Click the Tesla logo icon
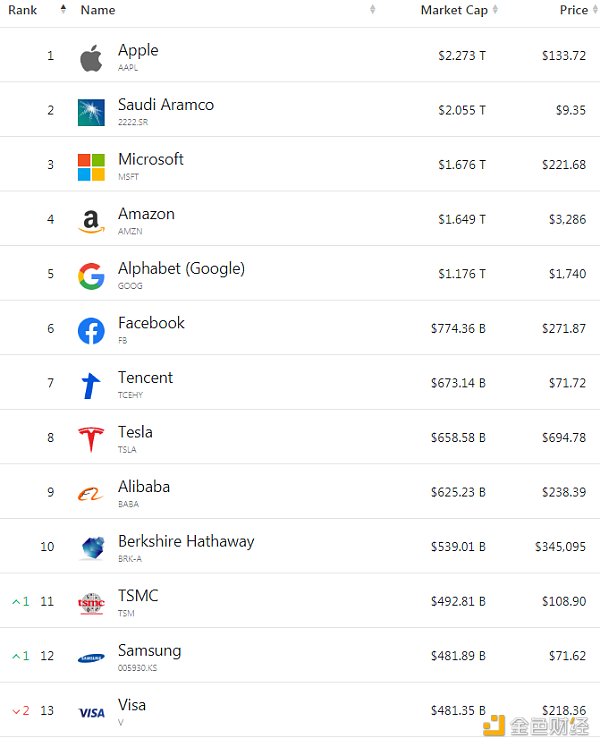600x747 pixels. 91,440
